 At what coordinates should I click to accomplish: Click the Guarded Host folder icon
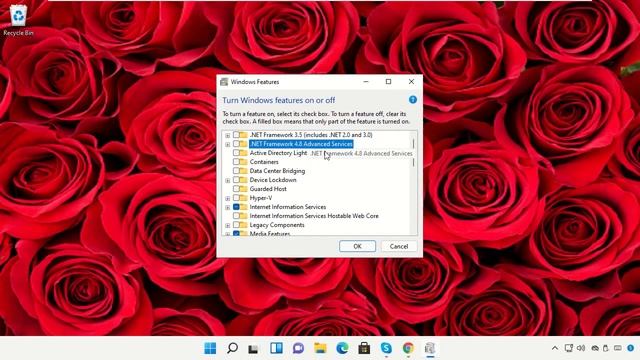(x=244, y=189)
